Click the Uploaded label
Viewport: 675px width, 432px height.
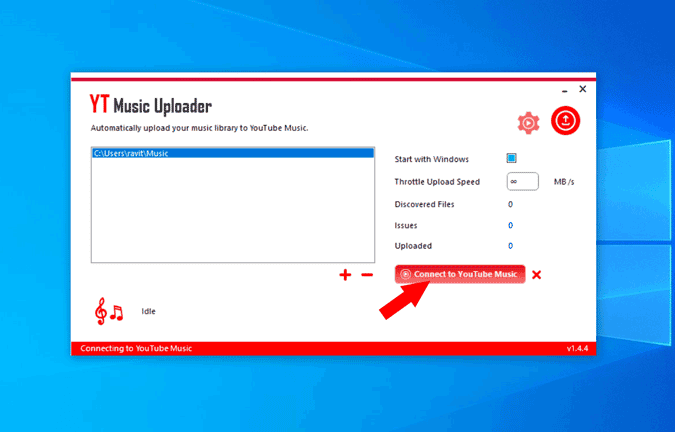click(x=413, y=246)
